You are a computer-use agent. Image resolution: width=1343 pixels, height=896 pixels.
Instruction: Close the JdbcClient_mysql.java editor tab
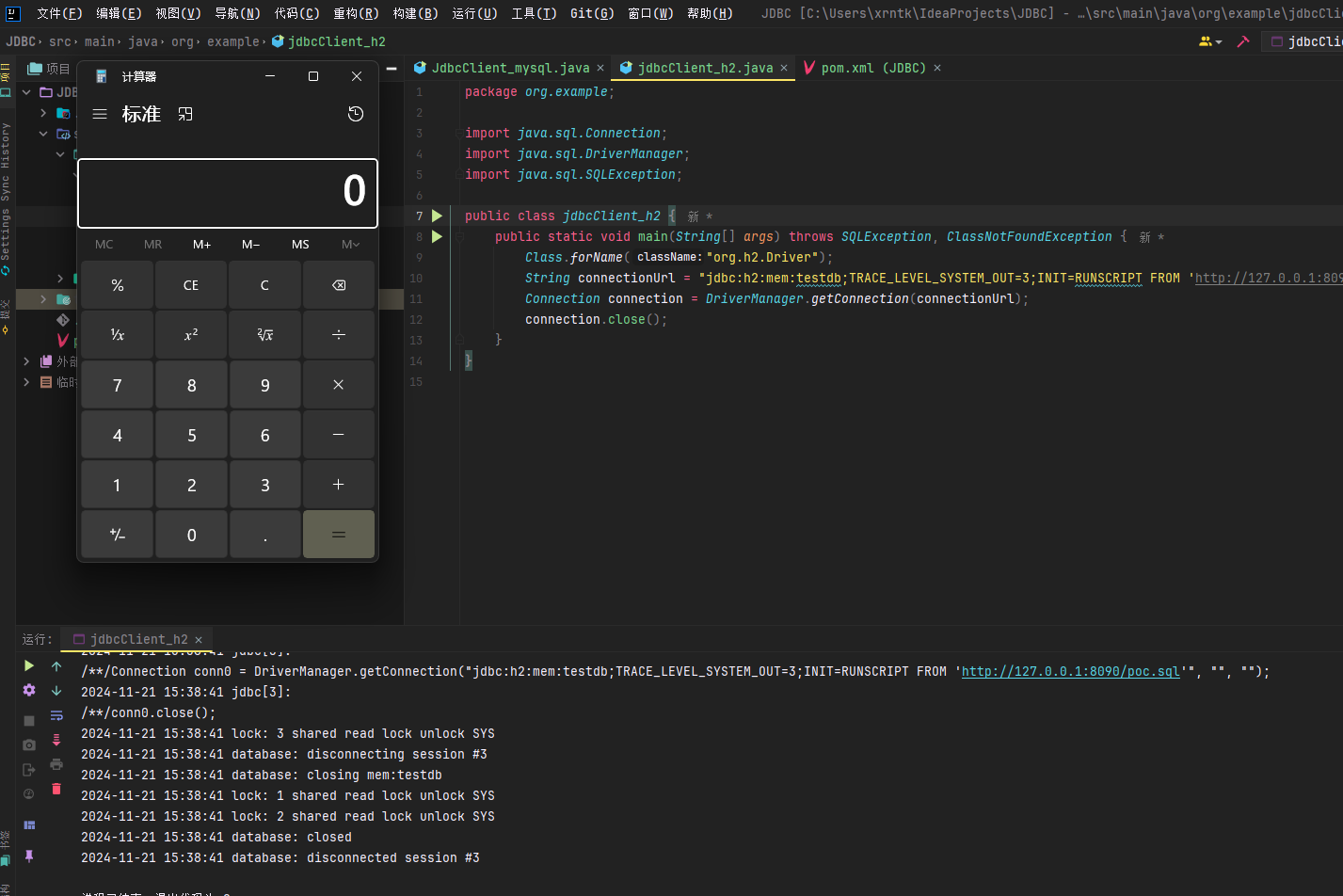600,68
